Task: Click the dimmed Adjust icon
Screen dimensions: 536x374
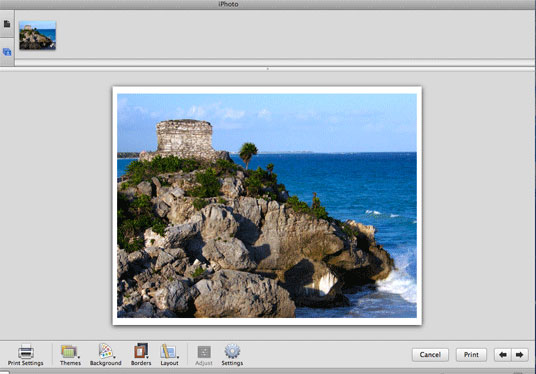Action: coord(204,352)
